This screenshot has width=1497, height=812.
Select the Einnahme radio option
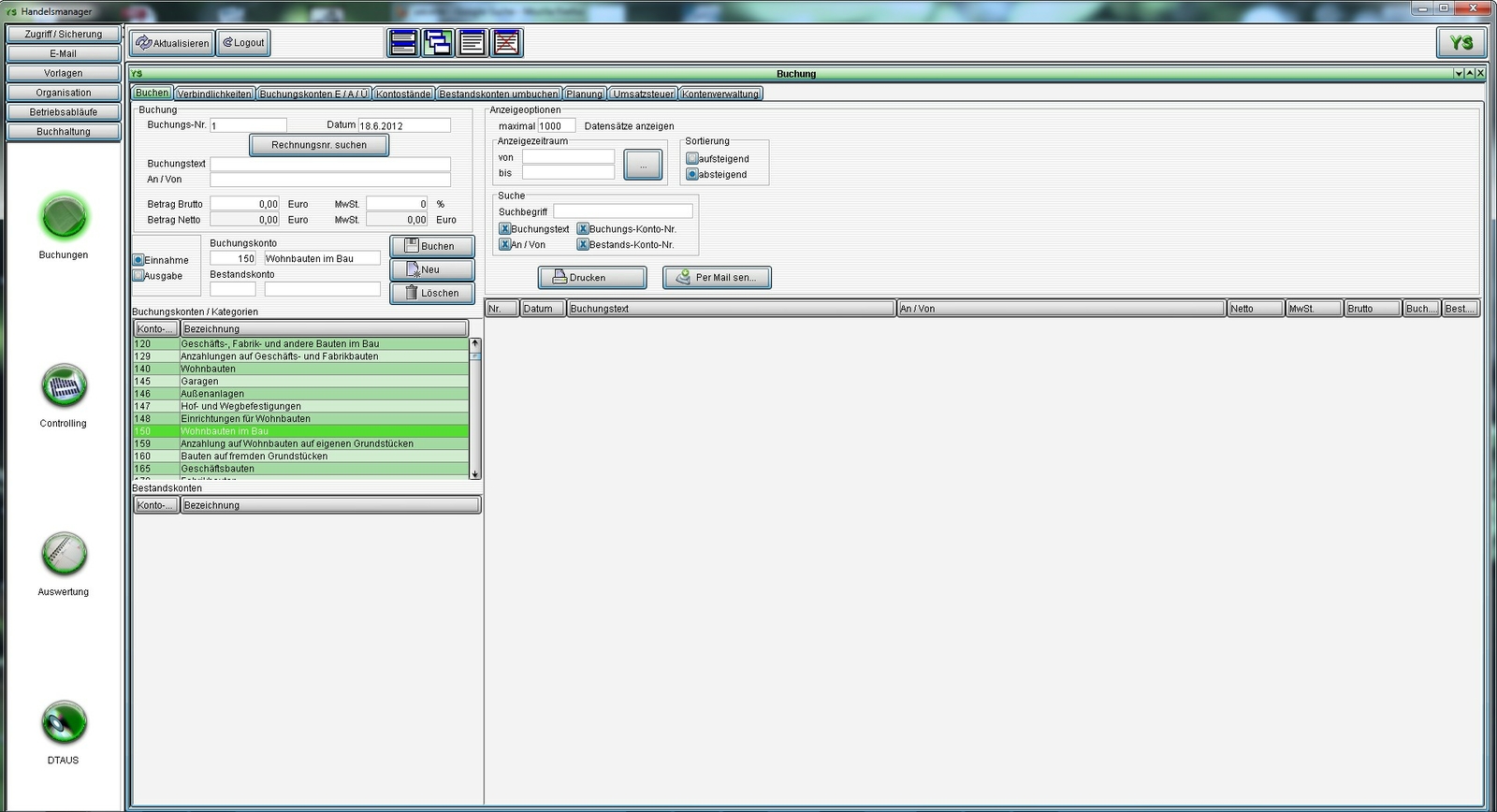[138, 260]
